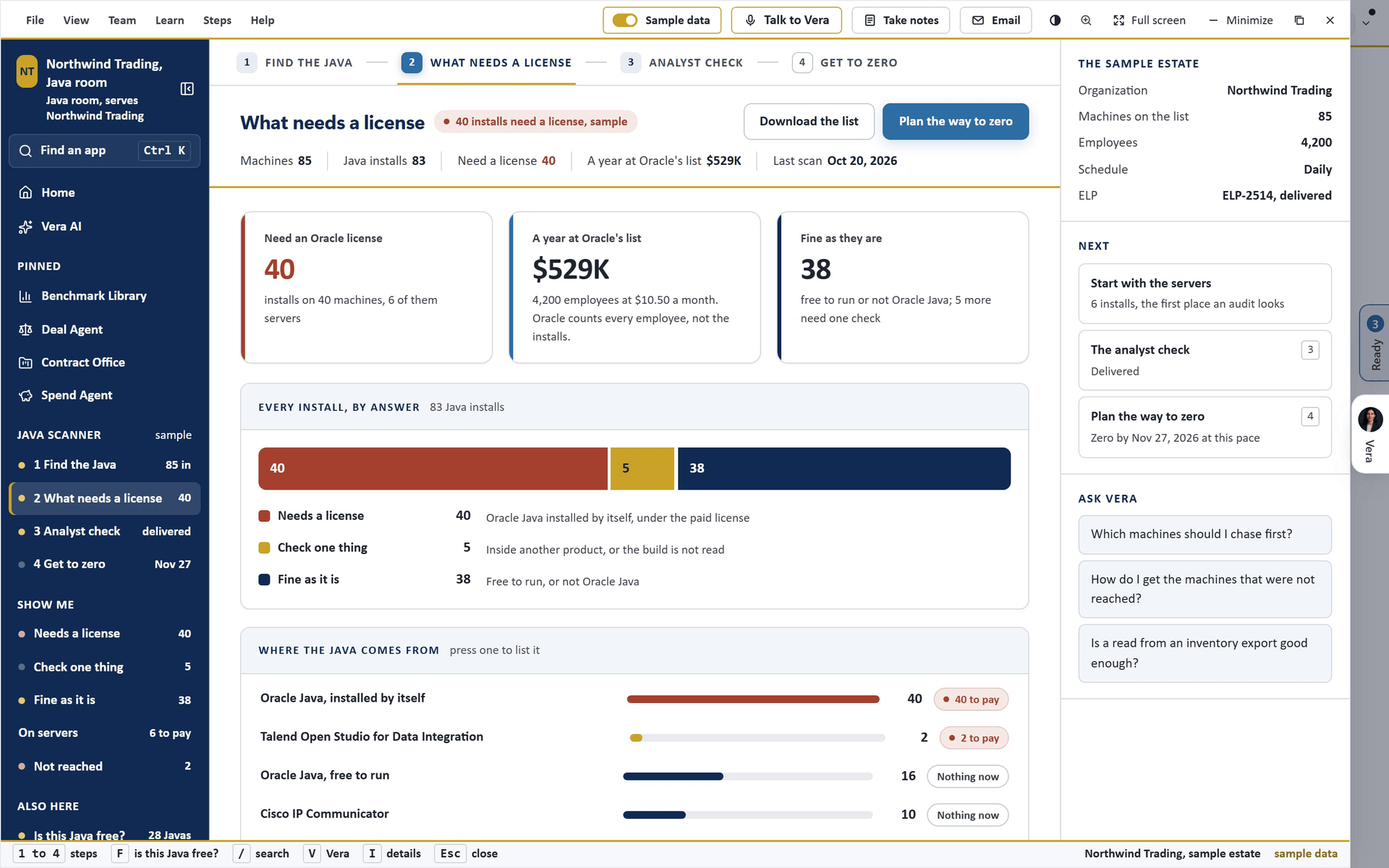Click the Home icon in the sidebar
1389x868 pixels.
(25, 192)
